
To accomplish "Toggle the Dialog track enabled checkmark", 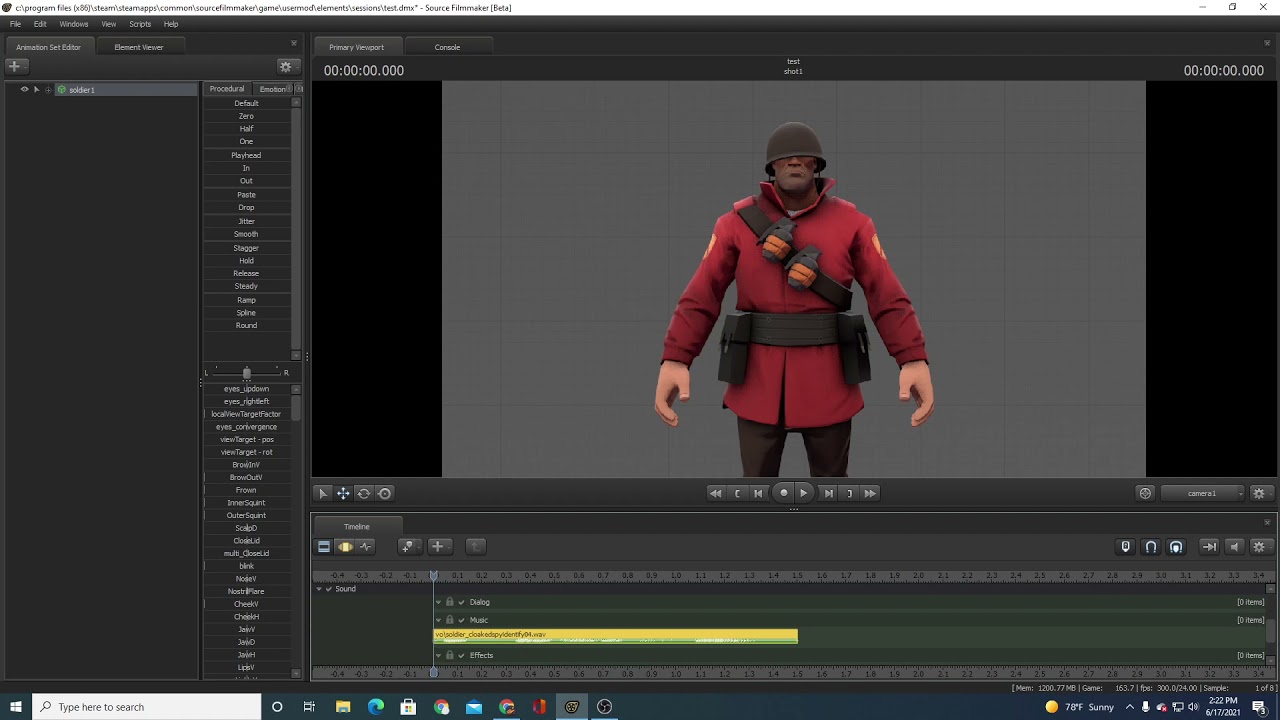I will click(x=461, y=602).
